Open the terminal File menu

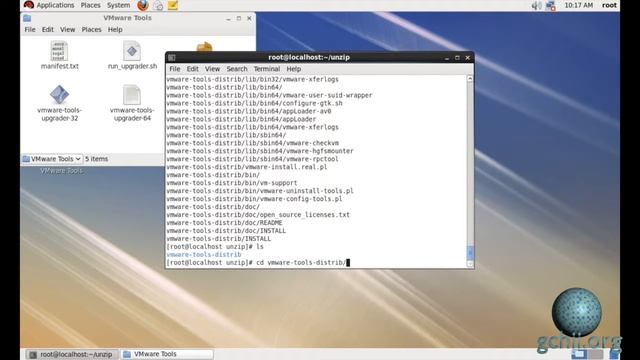click(x=175, y=69)
